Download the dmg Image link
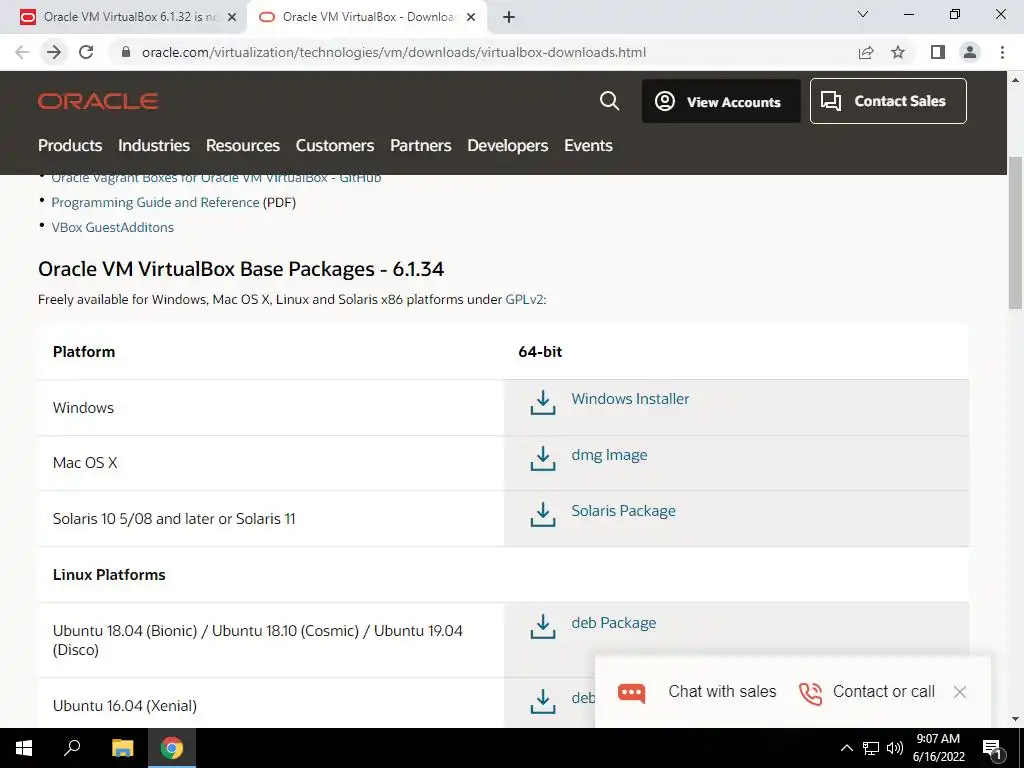This screenshot has height=768, width=1024. 609,455
